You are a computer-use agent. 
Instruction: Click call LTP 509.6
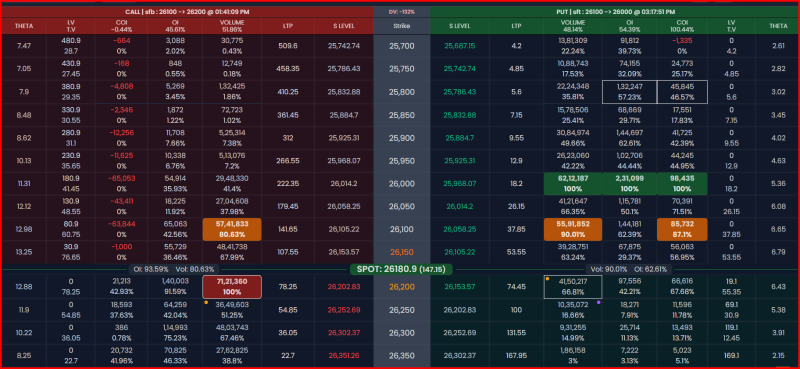pyautogui.click(x=288, y=45)
